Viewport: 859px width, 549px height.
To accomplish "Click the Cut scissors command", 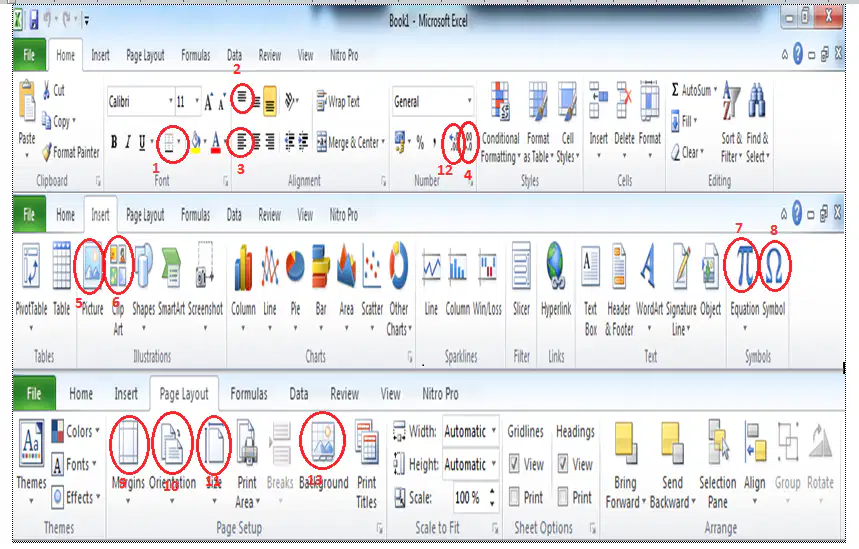I will click(x=54, y=90).
